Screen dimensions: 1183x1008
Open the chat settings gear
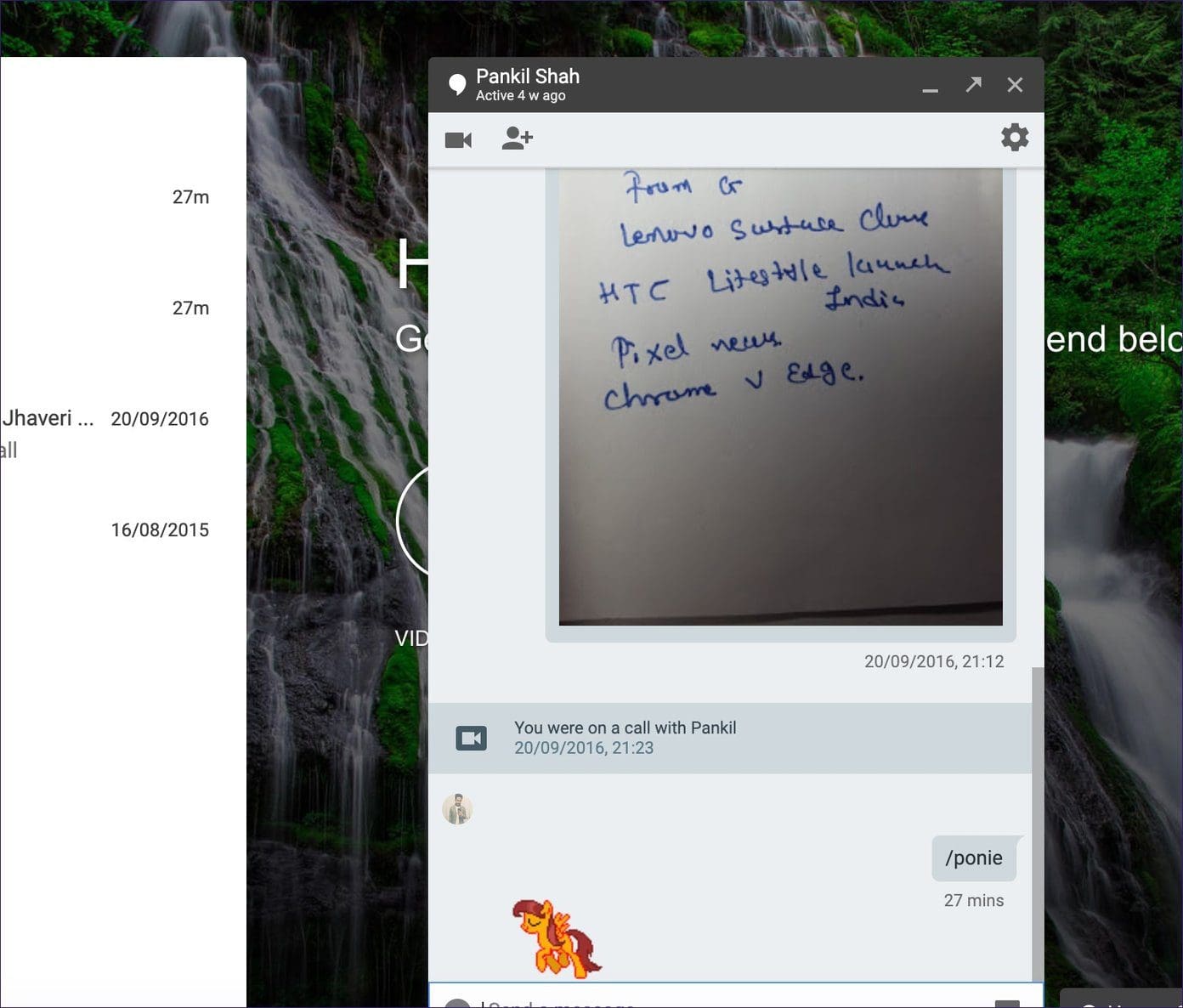click(x=1015, y=138)
